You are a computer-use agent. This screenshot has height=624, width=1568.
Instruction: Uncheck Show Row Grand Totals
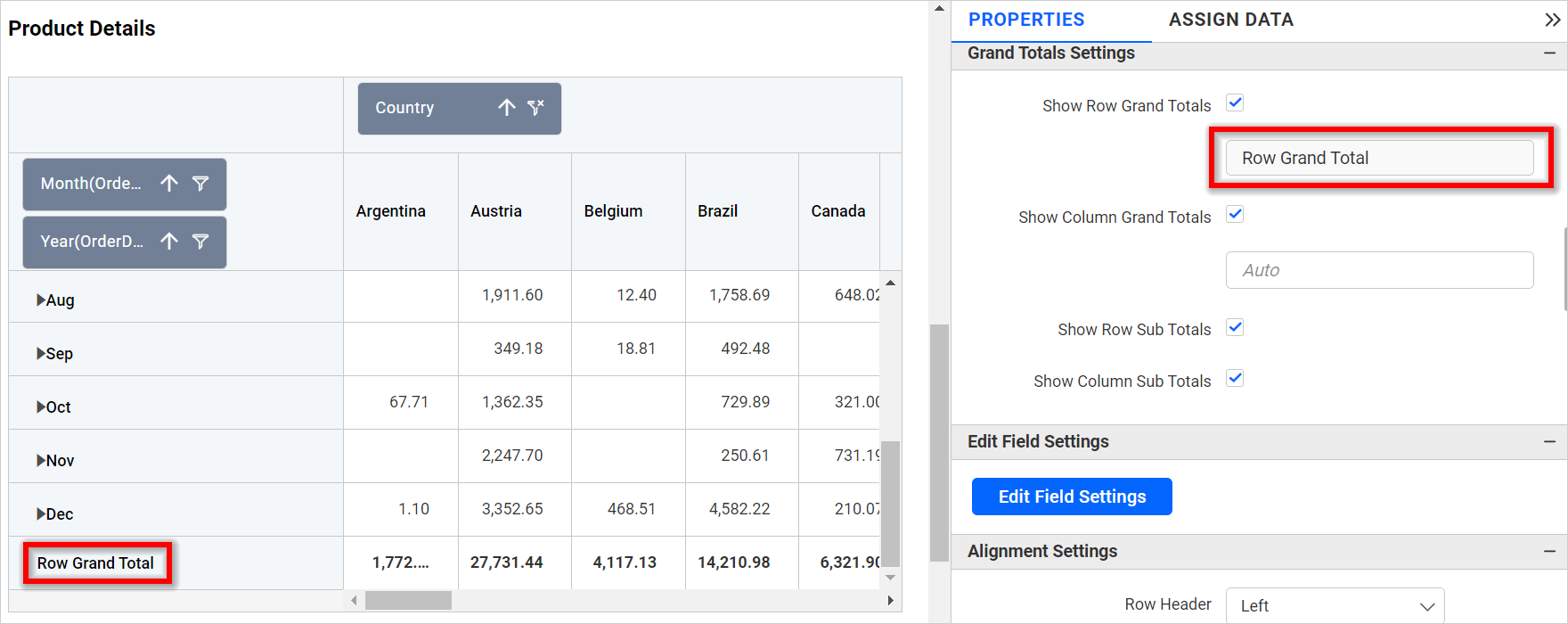point(1235,103)
